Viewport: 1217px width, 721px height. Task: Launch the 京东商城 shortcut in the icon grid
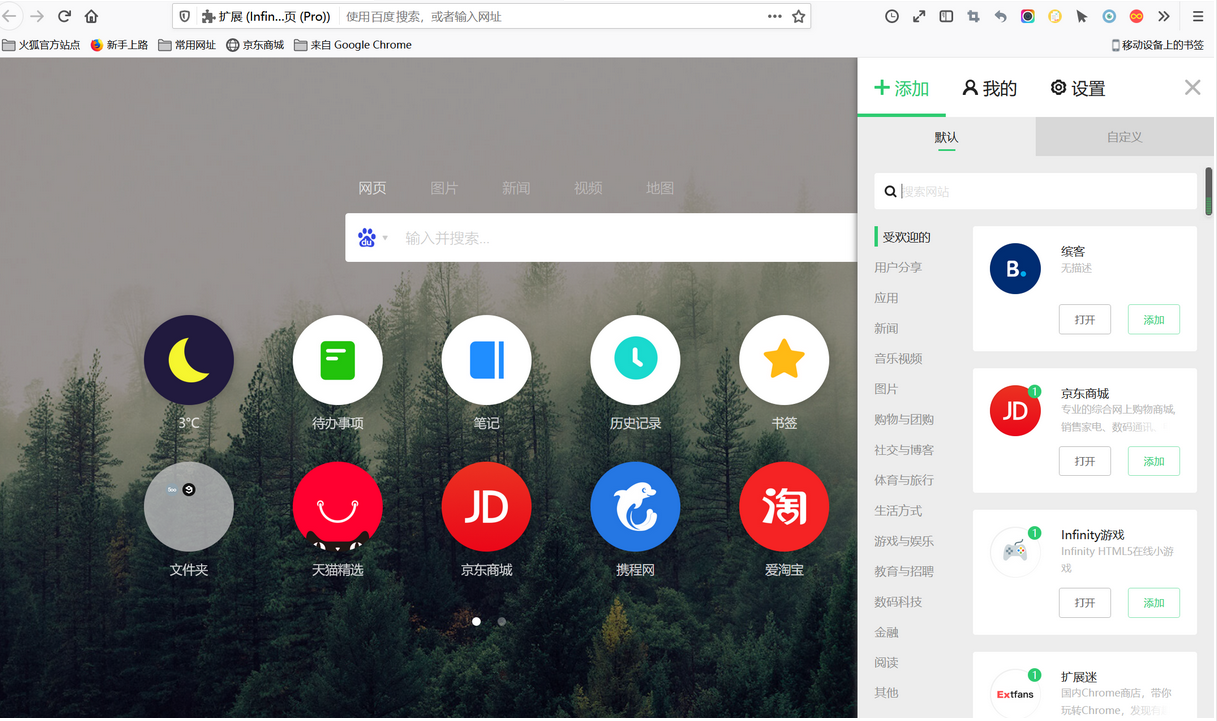(487, 507)
